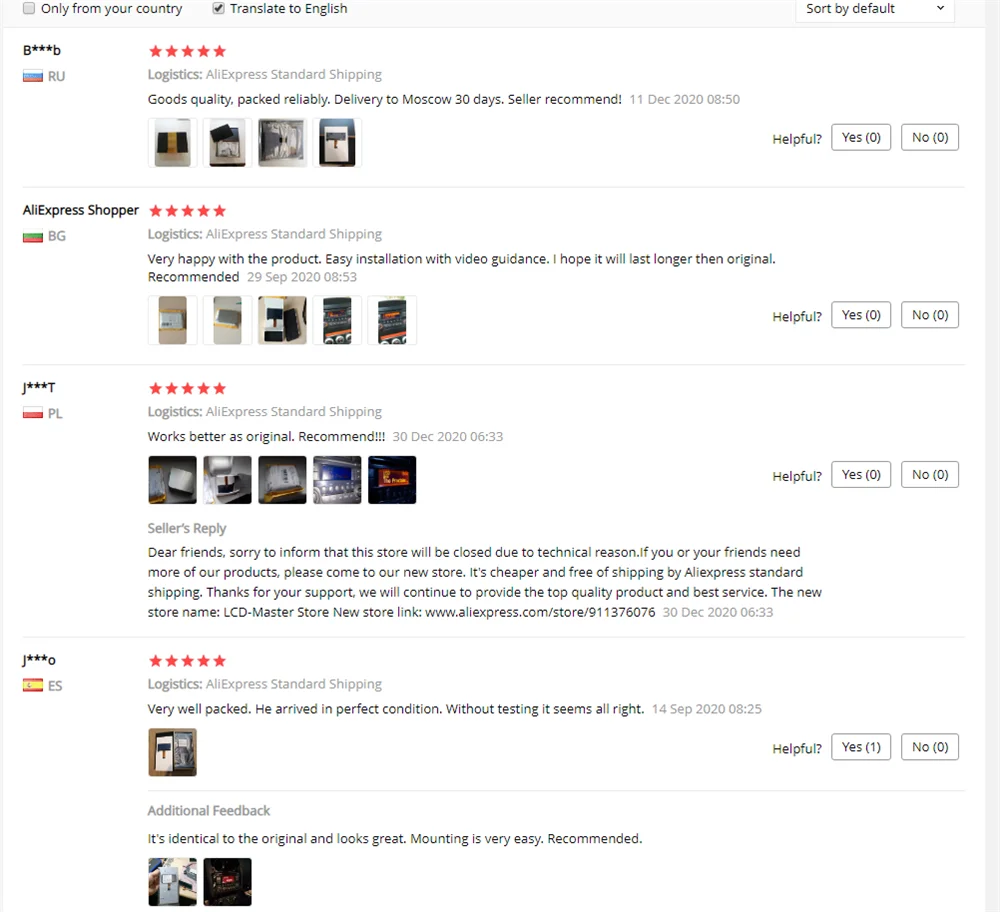
Task: Vote No (0) on AliExpress Shopper's review
Action: tap(930, 315)
